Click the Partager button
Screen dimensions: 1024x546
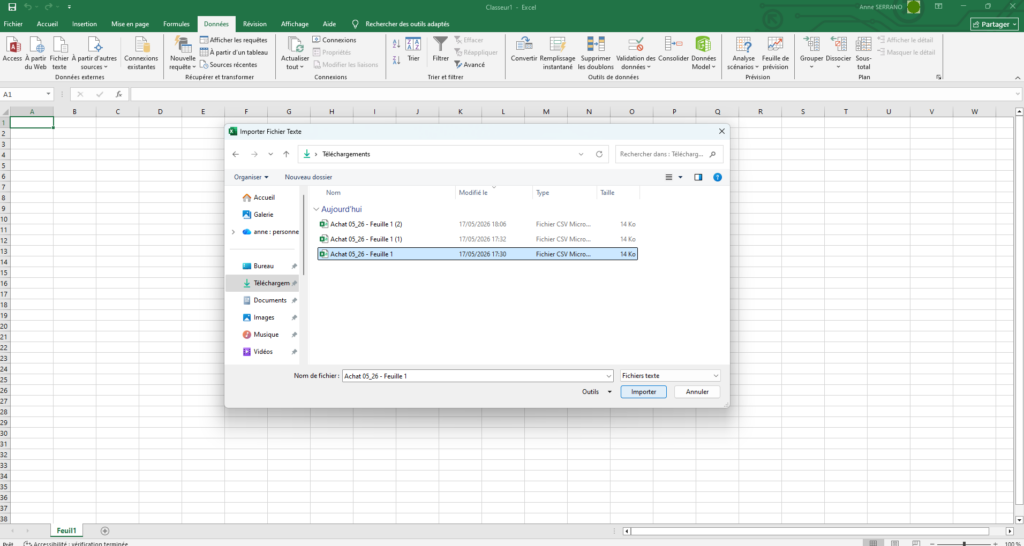click(994, 24)
